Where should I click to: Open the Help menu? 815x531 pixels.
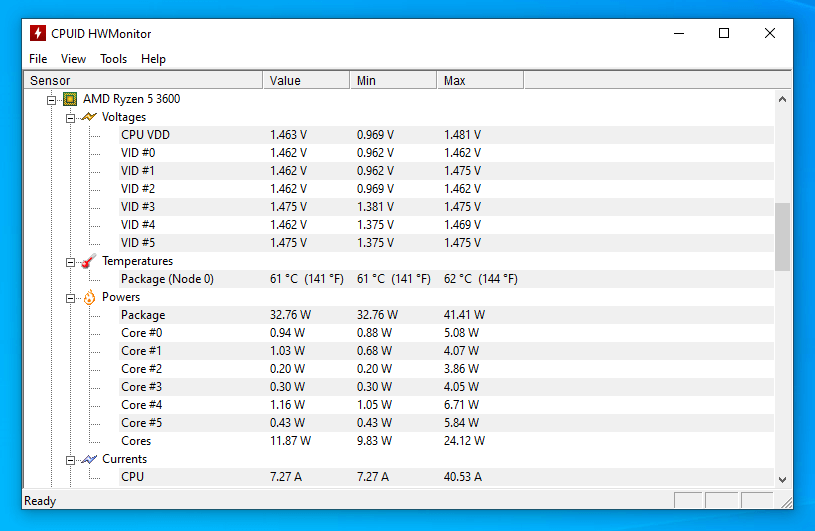(153, 59)
